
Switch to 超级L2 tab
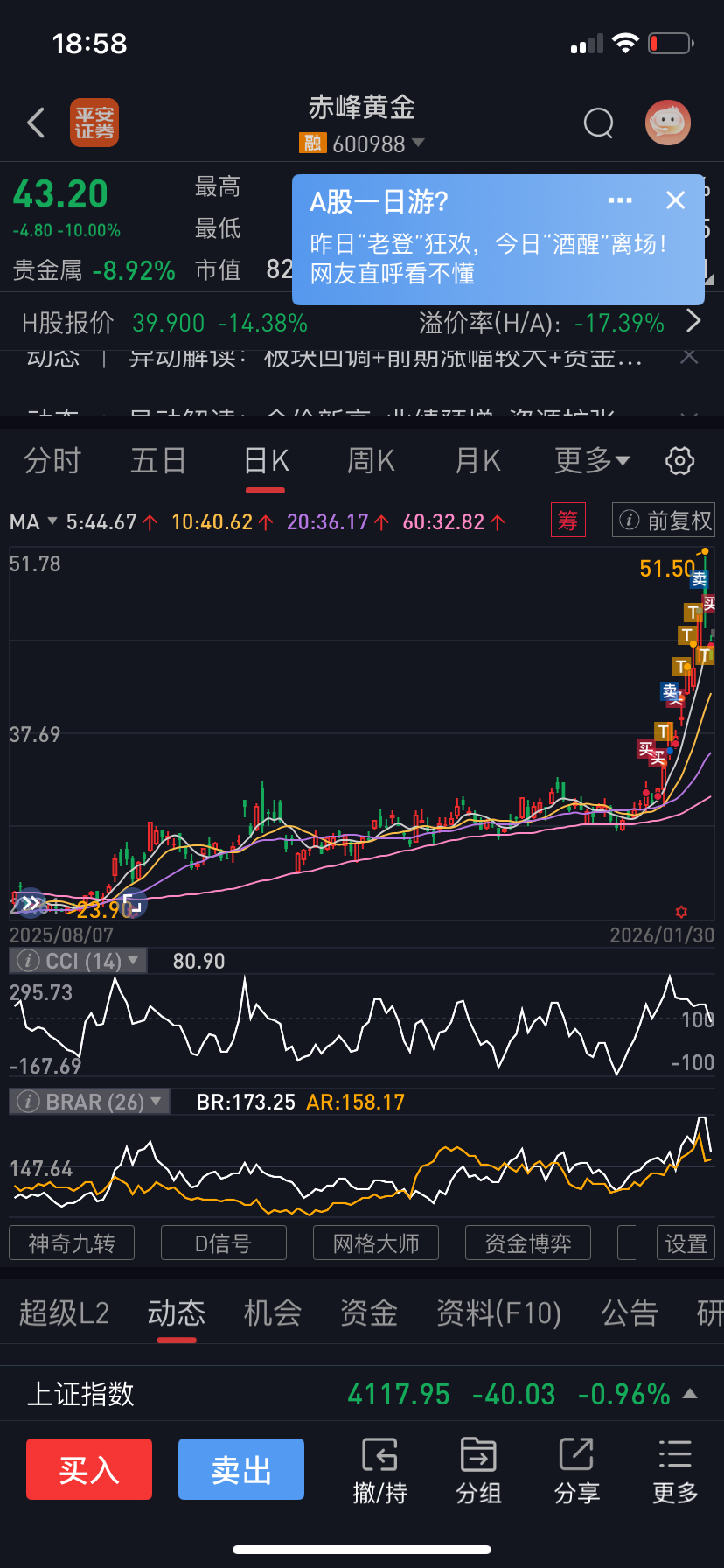tap(64, 1312)
